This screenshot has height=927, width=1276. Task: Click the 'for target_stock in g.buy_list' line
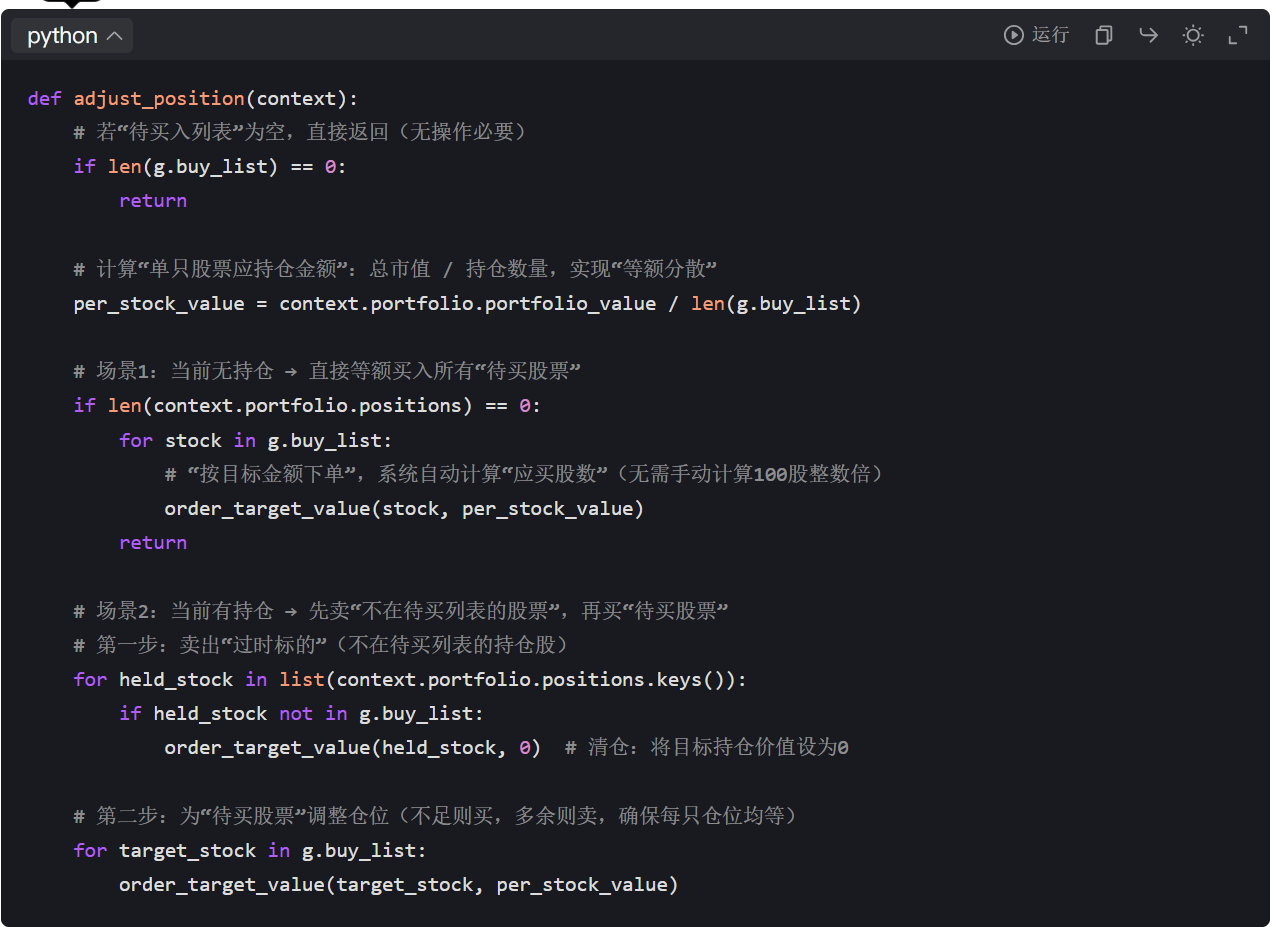point(250,850)
